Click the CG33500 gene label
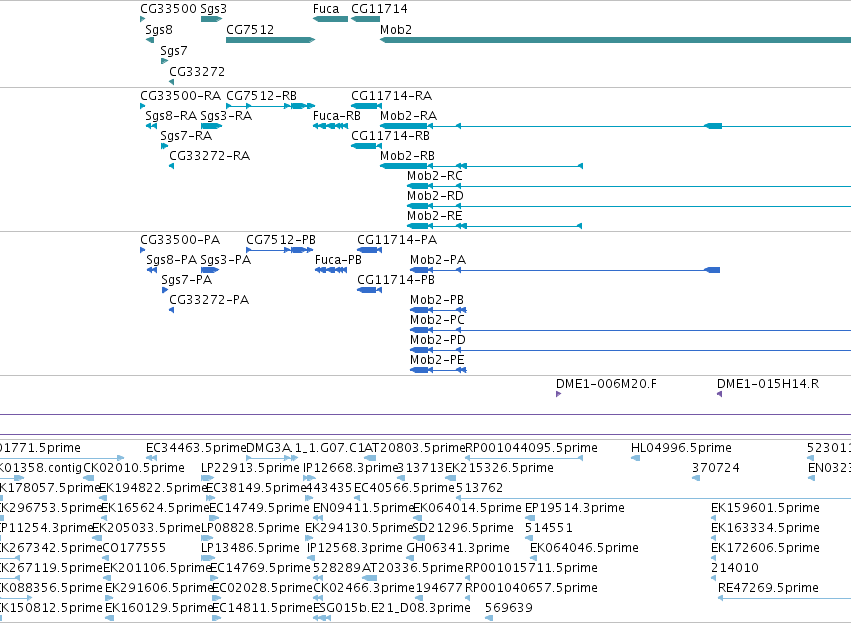Viewport: 851px width, 623px height. pos(168,9)
